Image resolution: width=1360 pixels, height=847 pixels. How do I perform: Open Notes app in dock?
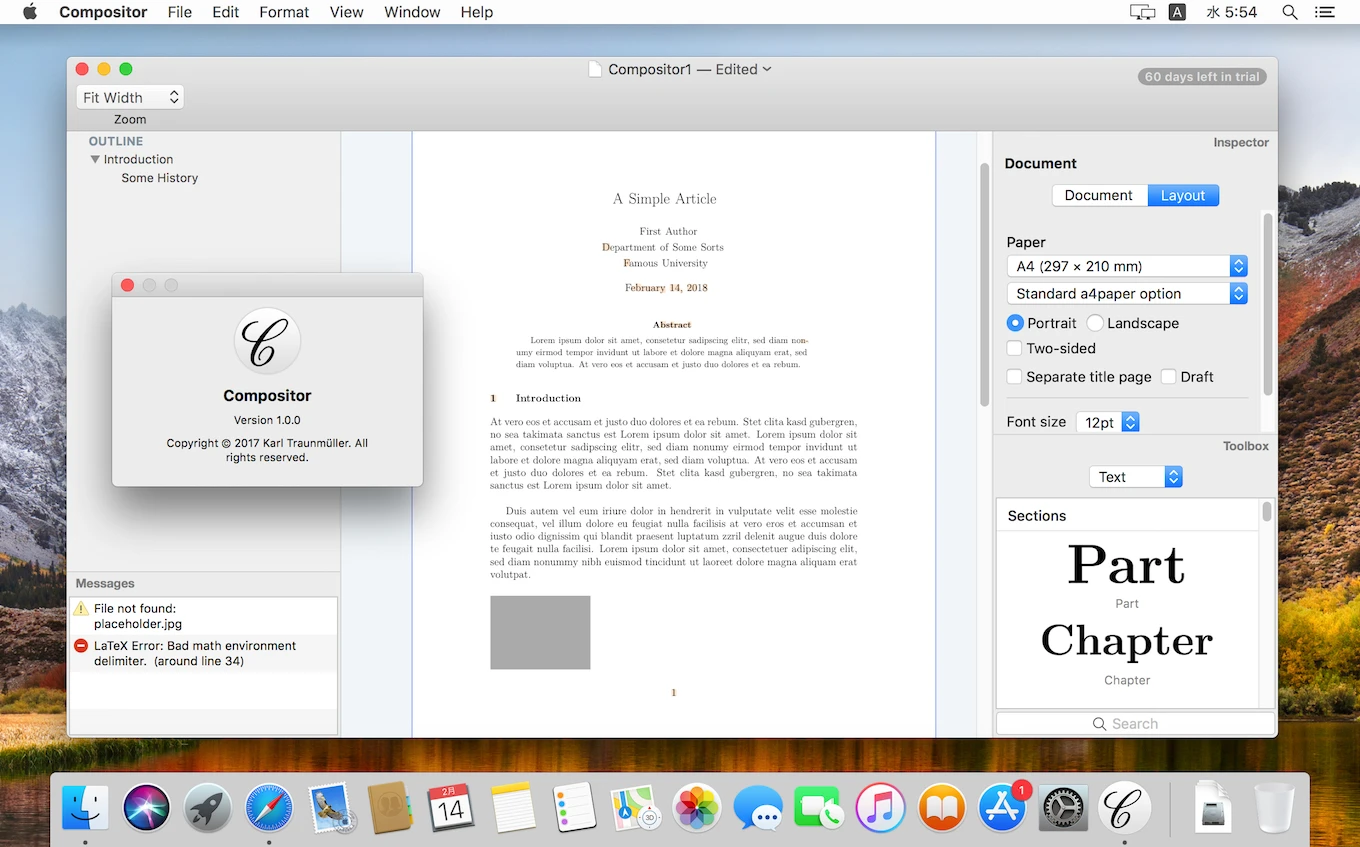(x=513, y=807)
